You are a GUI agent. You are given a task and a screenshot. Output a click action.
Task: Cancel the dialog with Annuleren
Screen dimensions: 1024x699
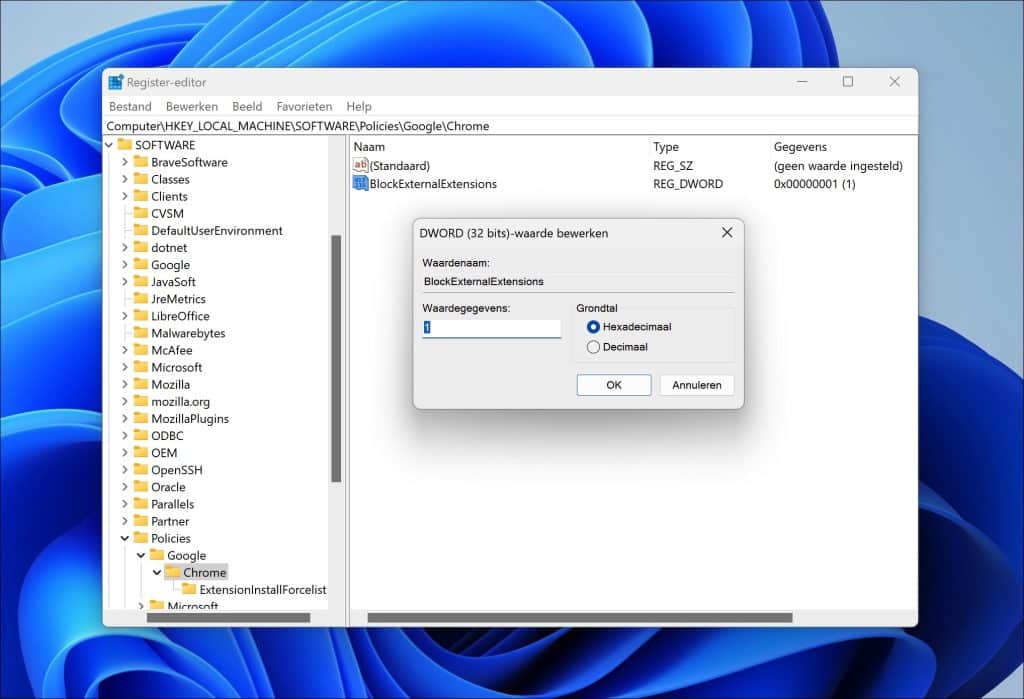coord(697,385)
